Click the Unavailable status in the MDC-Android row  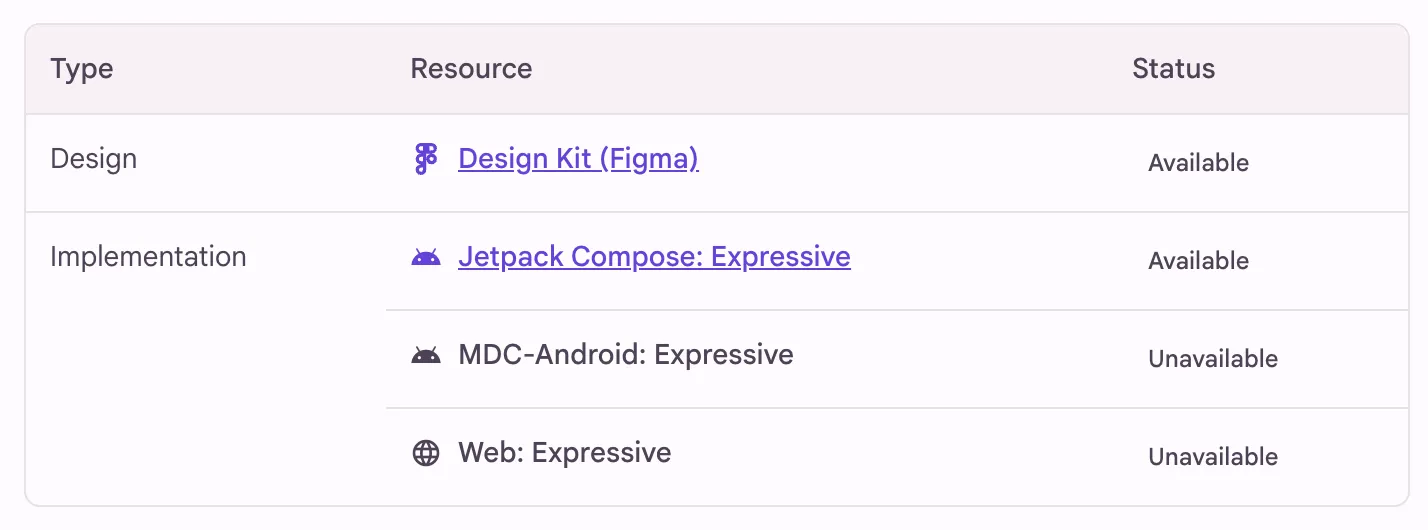(x=1213, y=359)
